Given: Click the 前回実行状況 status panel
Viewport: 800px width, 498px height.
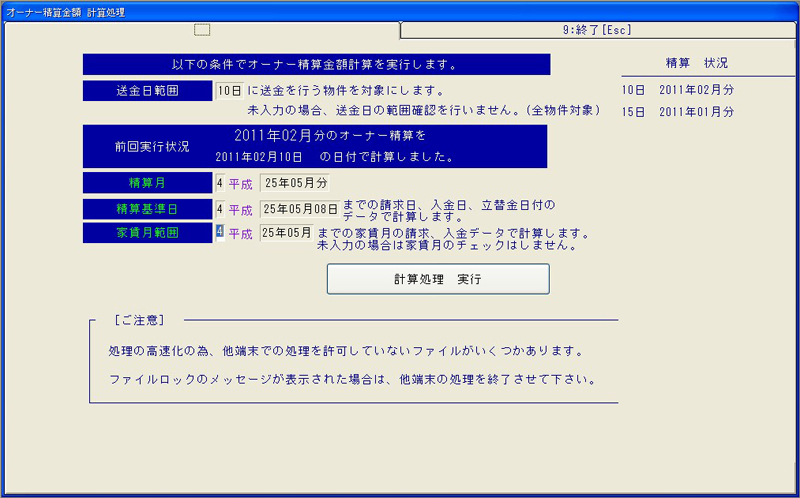Looking at the screenshot, I should point(315,145).
